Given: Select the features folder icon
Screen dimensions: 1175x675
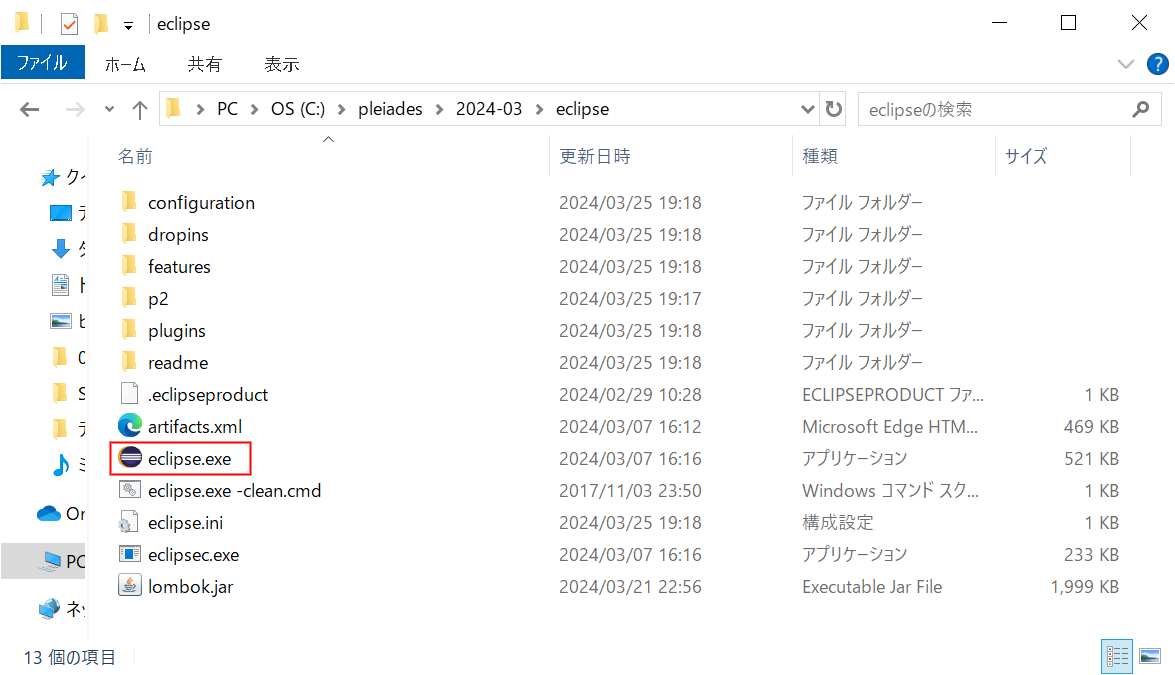Looking at the screenshot, I should [x=129, y=266].
